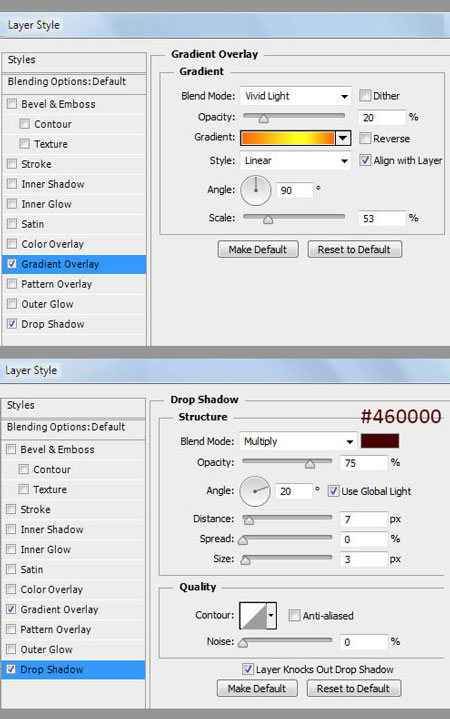
Task: Open the gradient picker dropdown arrow
Action: click(x=343, y=138)
